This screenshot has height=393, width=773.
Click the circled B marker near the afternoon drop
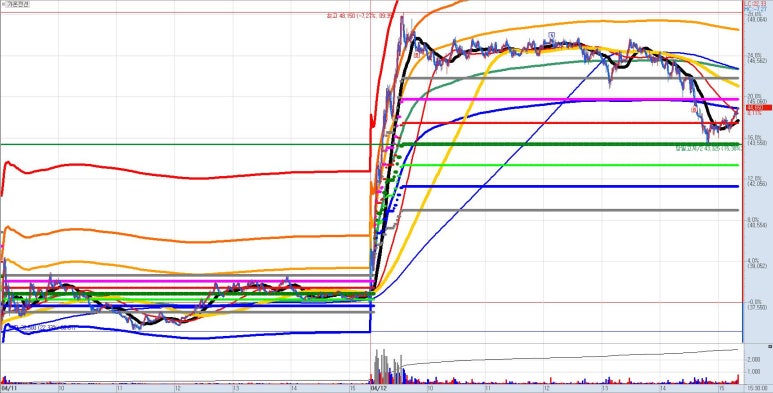(x=695, y=110)
